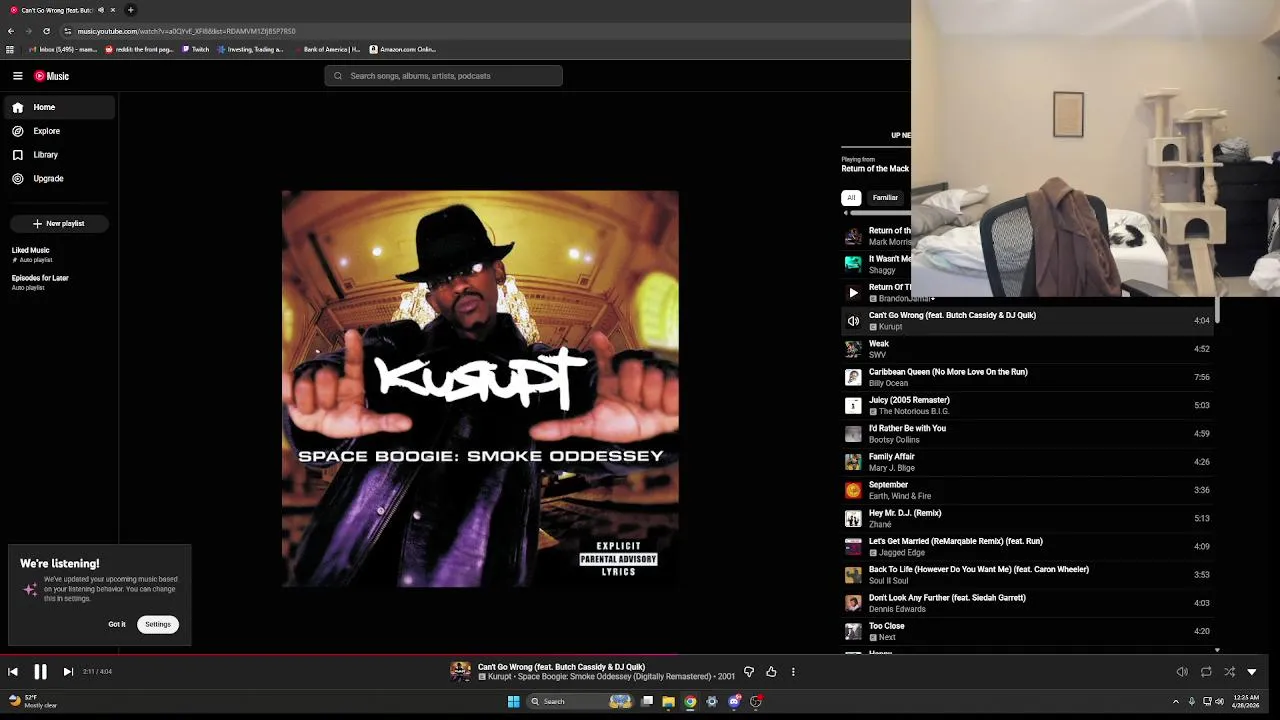Play Back To Life by Soul II Soul

click(1029, 575)
